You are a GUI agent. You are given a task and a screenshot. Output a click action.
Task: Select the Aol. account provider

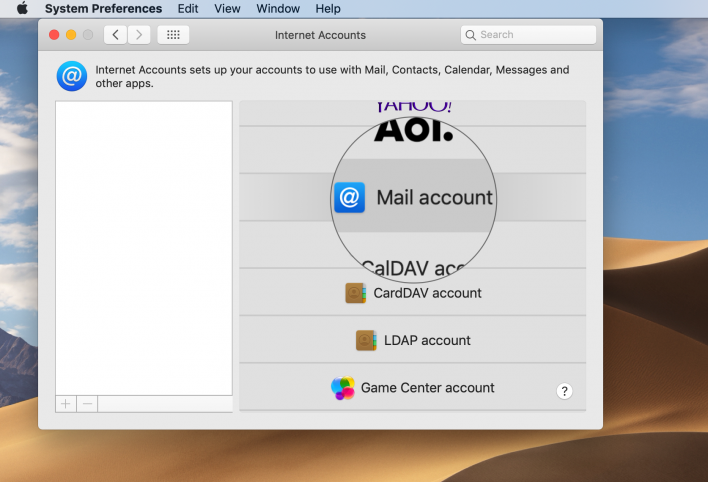413,150
